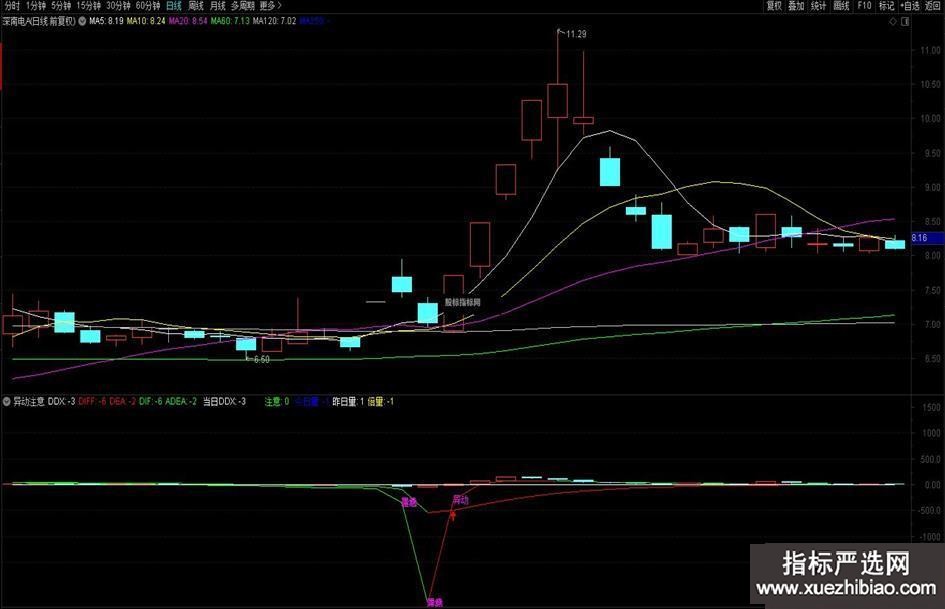Click the red DIFF: -6 value
Image resolution: width=945 pixels, height=609 pixels.
[93, 401]
